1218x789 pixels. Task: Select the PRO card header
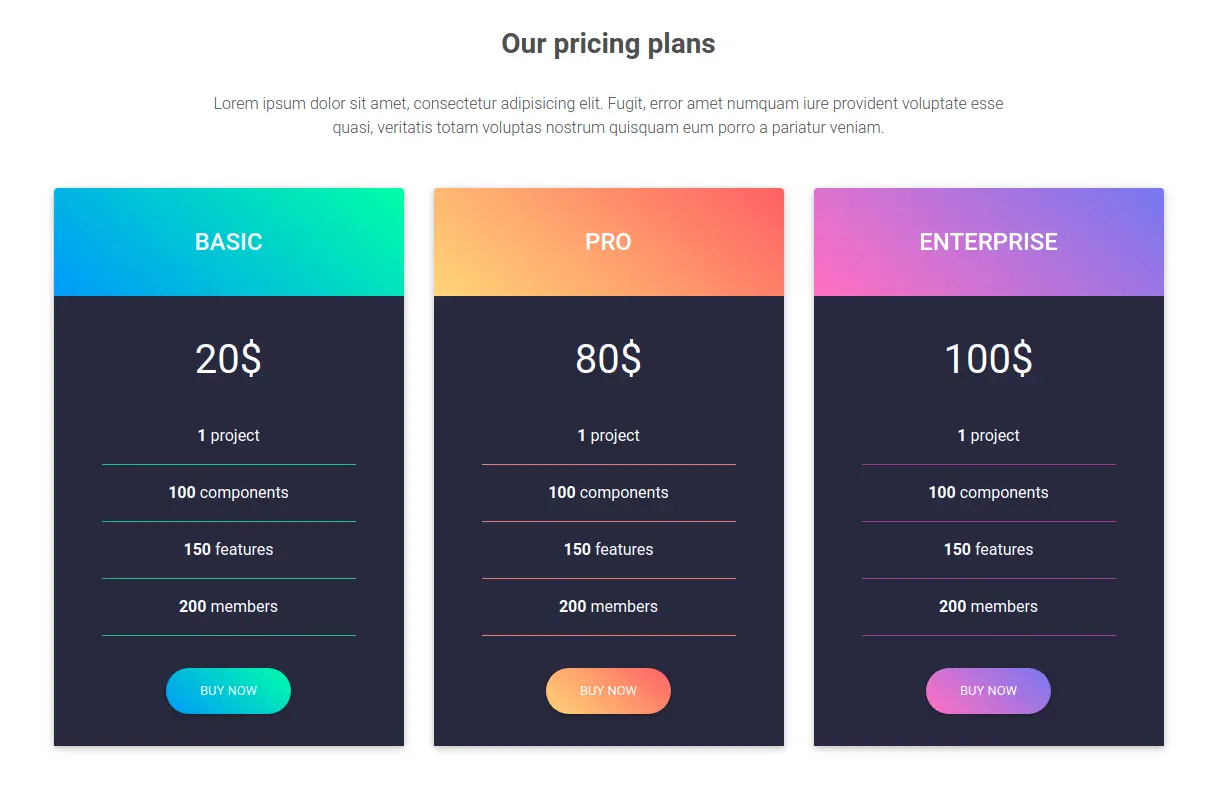click(608, 242)
